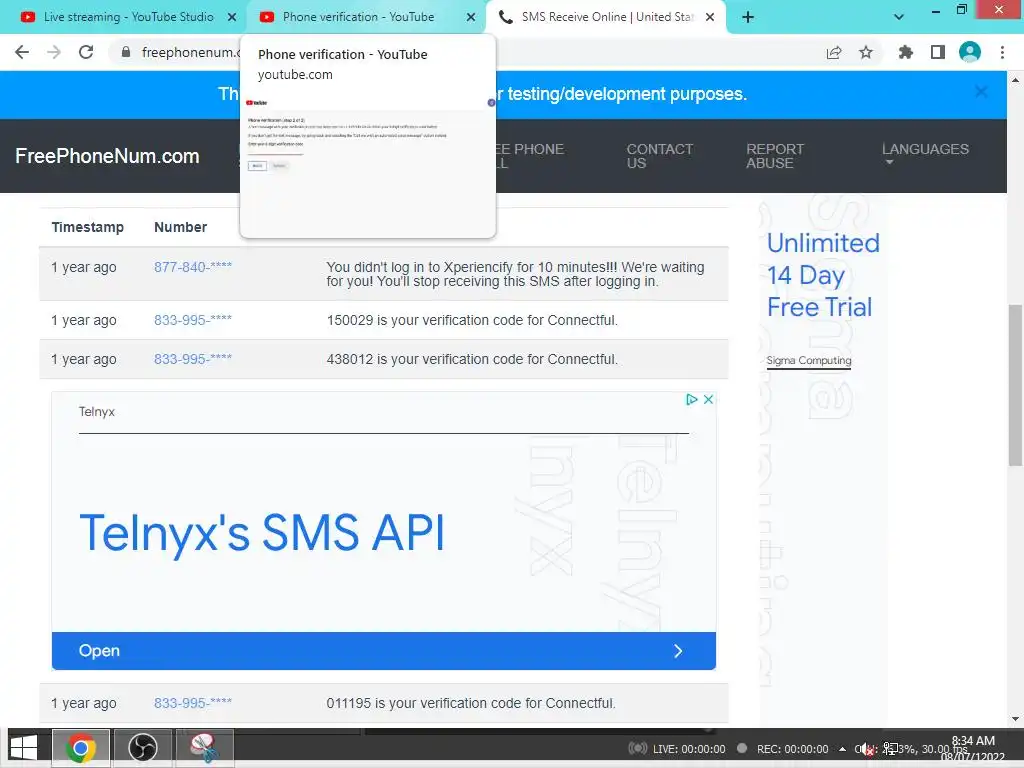Click the Number column header
This screenshot has height=768, width=1024.
pos(180,227)
